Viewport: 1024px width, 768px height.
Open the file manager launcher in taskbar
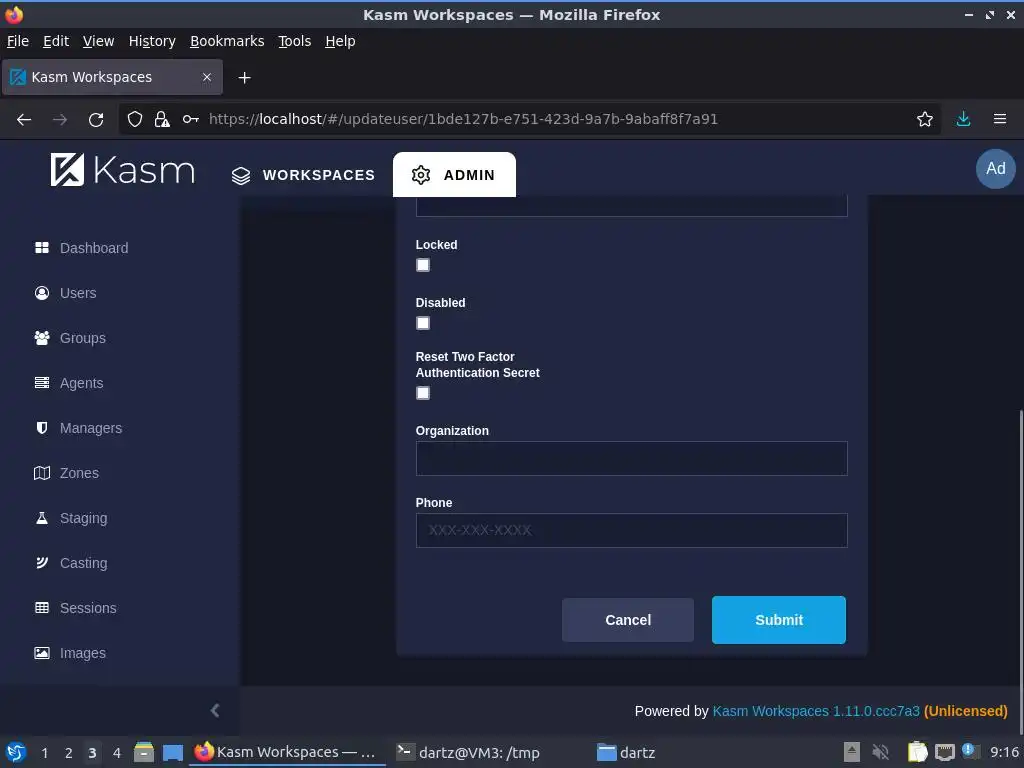tap(144, 752)
